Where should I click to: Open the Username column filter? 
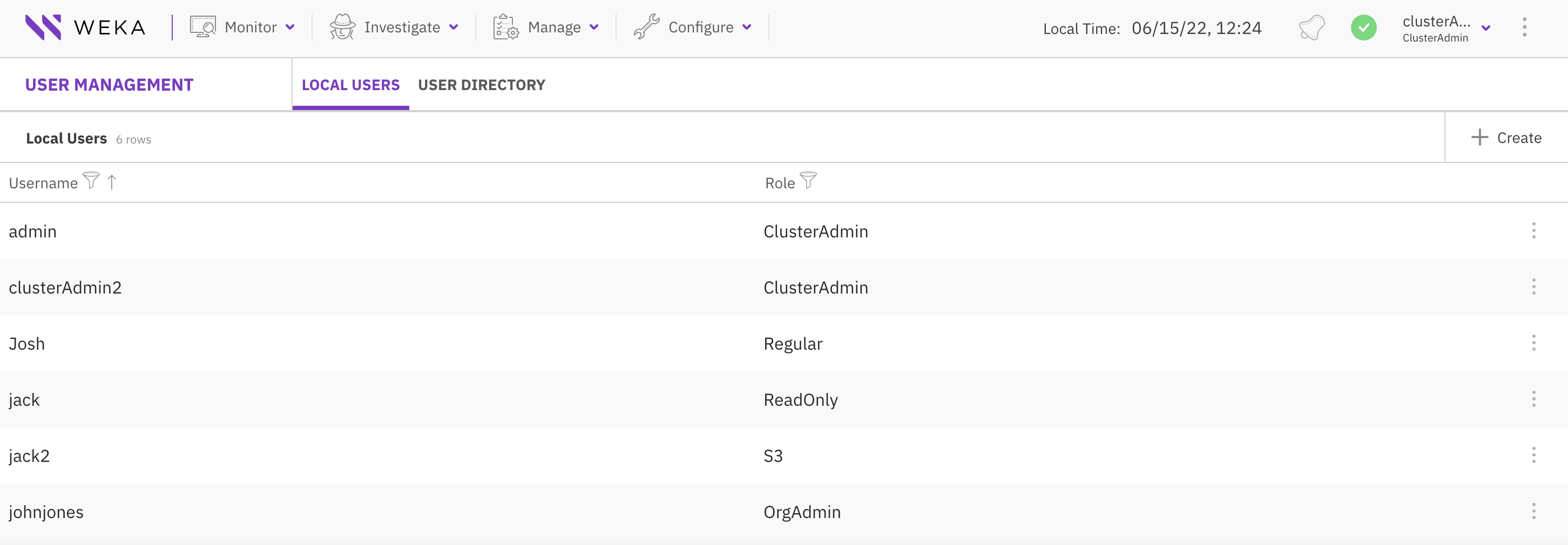click(90, 181)
